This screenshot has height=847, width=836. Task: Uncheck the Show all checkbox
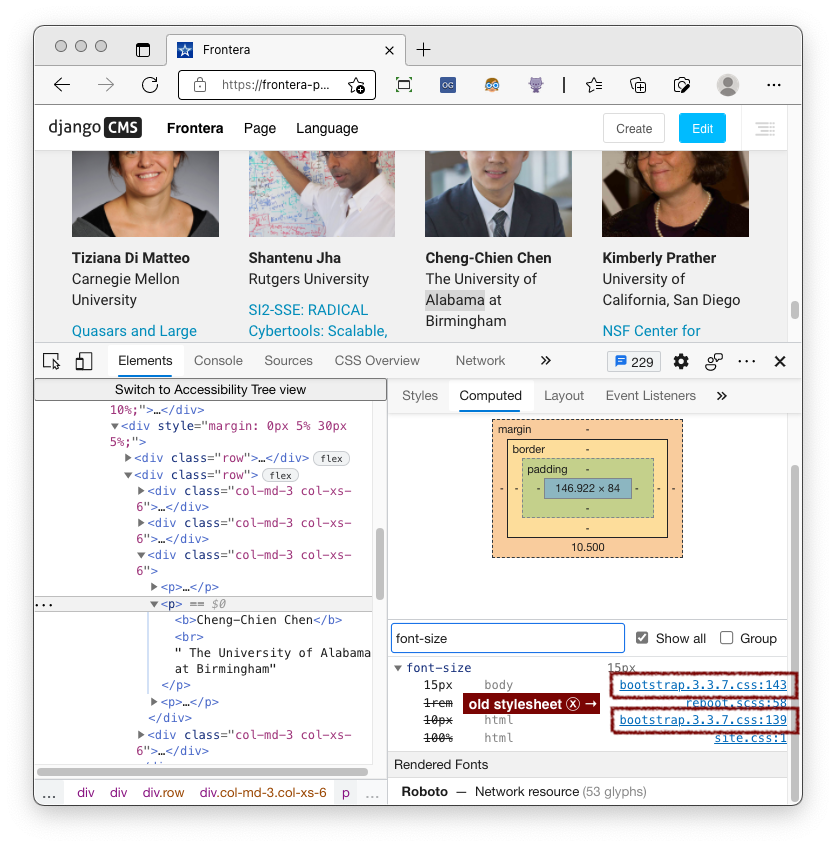pyautogui.click(x=642, y=638)
